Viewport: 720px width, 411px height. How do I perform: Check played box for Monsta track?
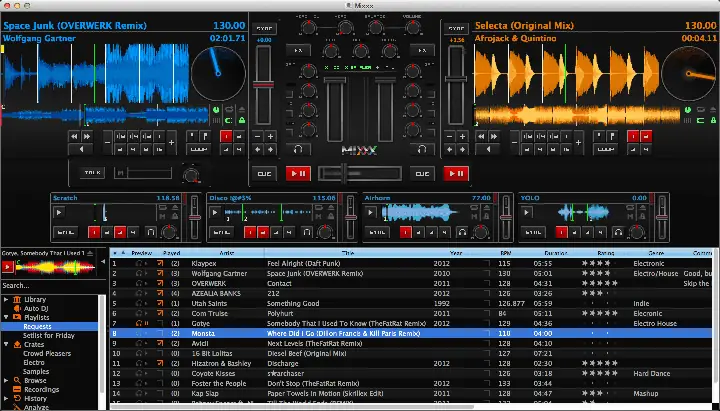pyautogui.click(x=160, y=333)
